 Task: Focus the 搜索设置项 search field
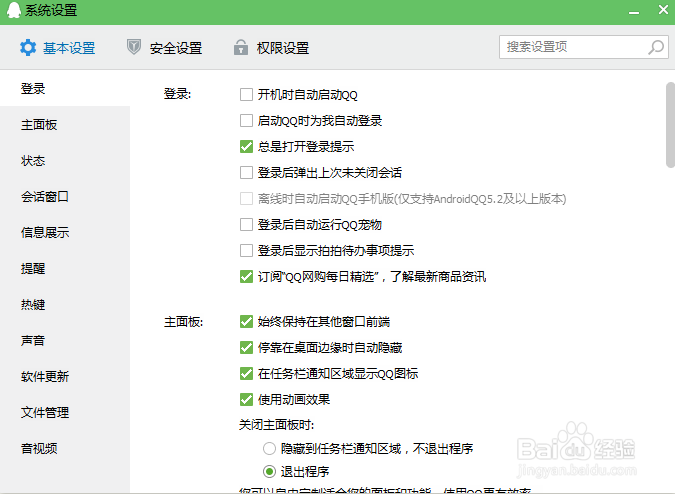(x=583, y=47)
